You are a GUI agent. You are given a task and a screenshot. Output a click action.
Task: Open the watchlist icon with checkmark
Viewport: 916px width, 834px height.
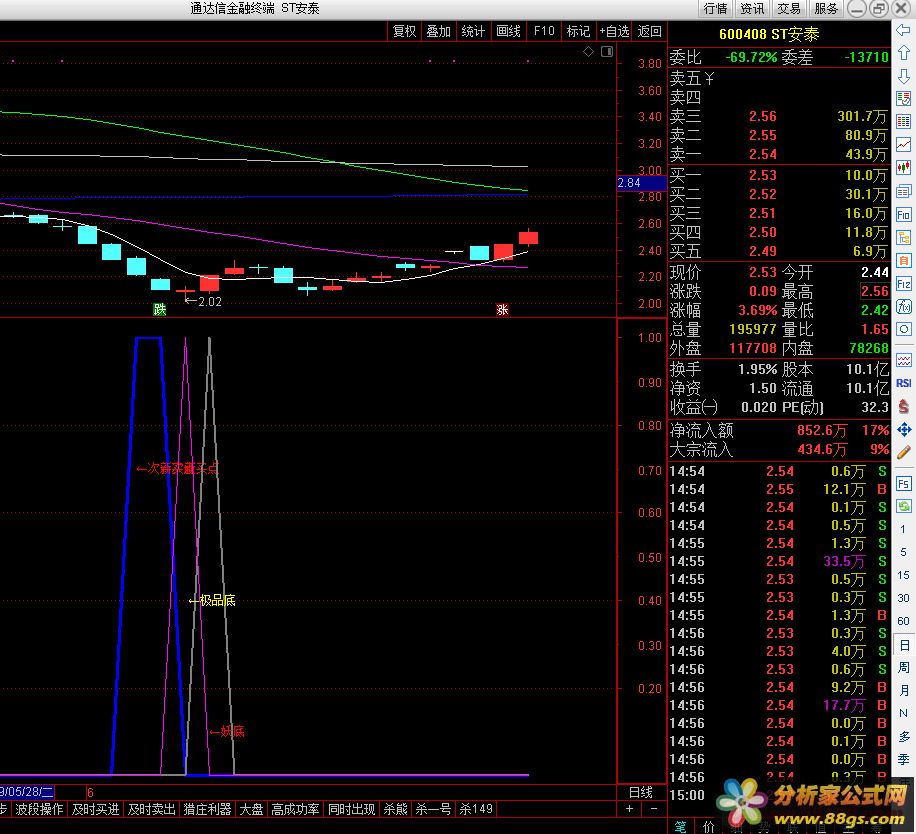click(904, 98)
